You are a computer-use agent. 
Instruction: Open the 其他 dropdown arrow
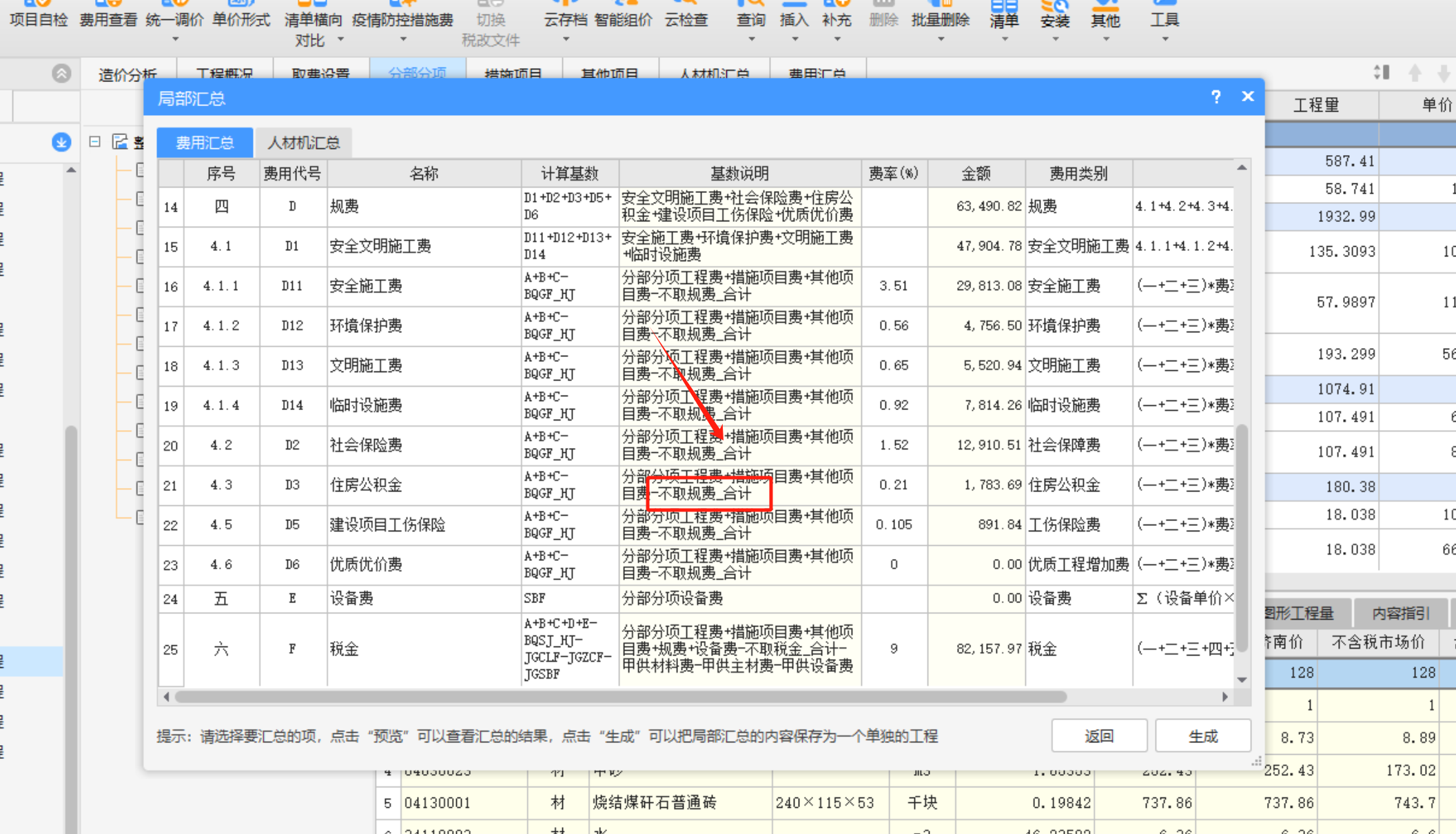point(1106,39)
